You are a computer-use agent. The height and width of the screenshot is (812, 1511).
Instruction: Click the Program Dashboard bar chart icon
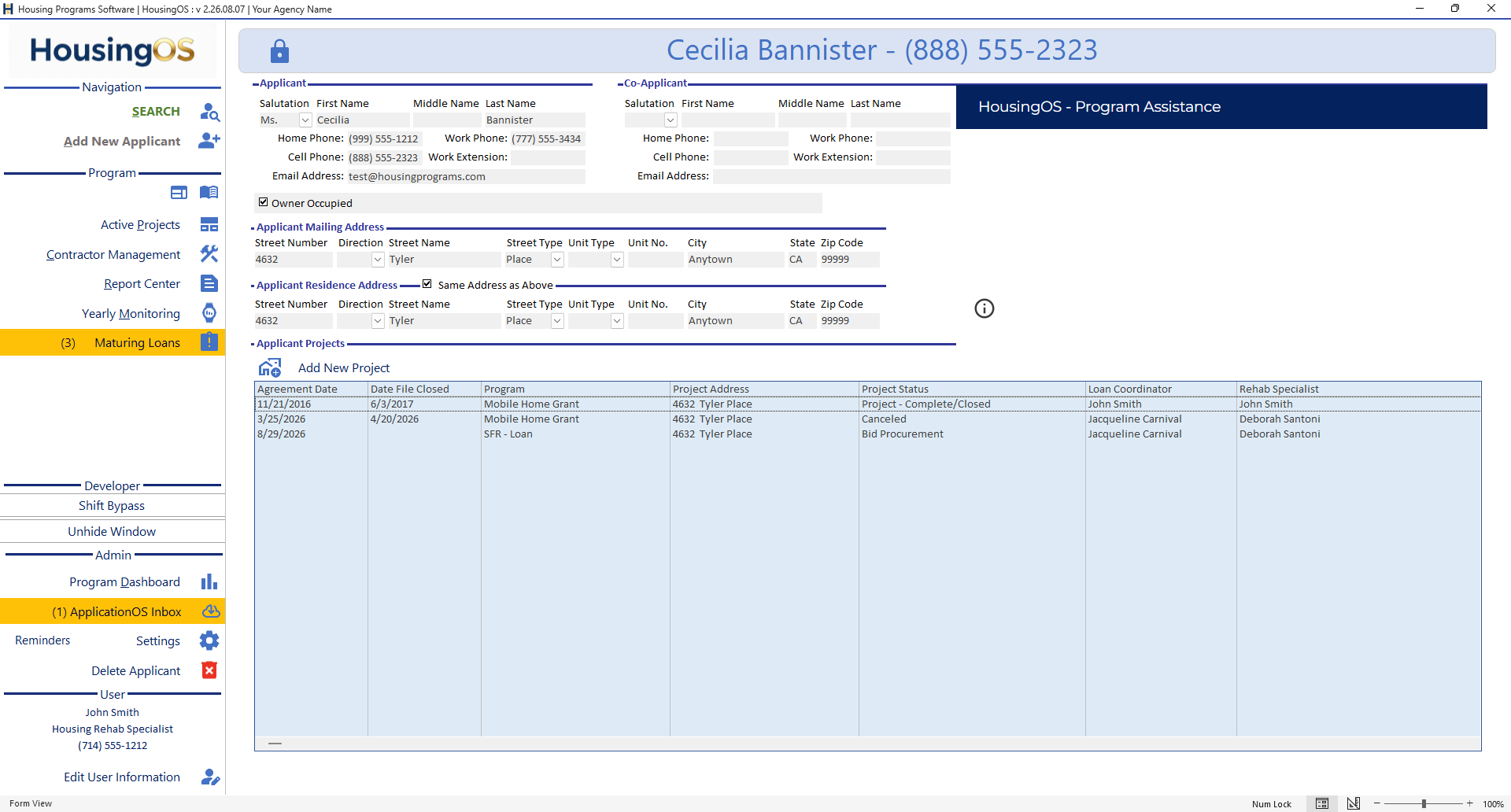209,581
